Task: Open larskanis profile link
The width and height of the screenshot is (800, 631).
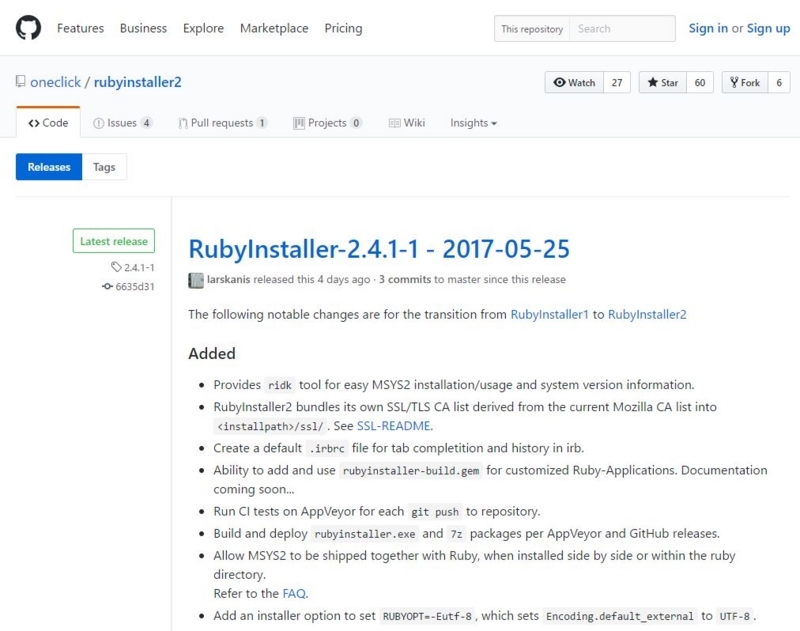Action: tap(229, 280)
